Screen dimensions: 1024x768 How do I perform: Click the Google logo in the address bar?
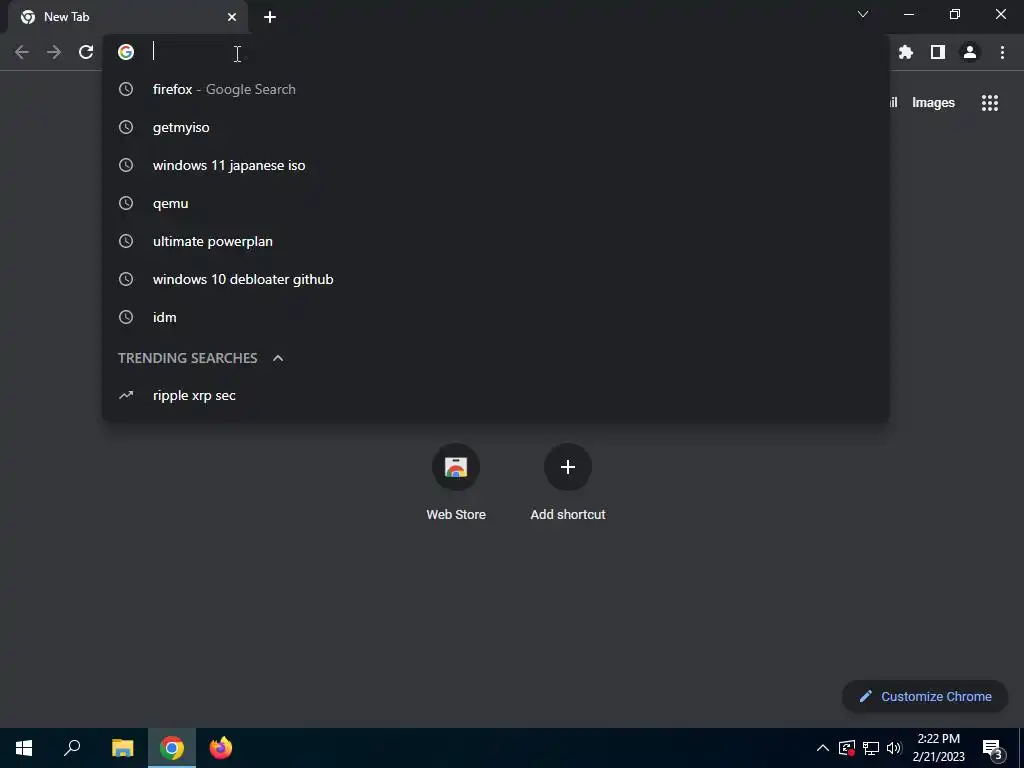pos(126,52)
